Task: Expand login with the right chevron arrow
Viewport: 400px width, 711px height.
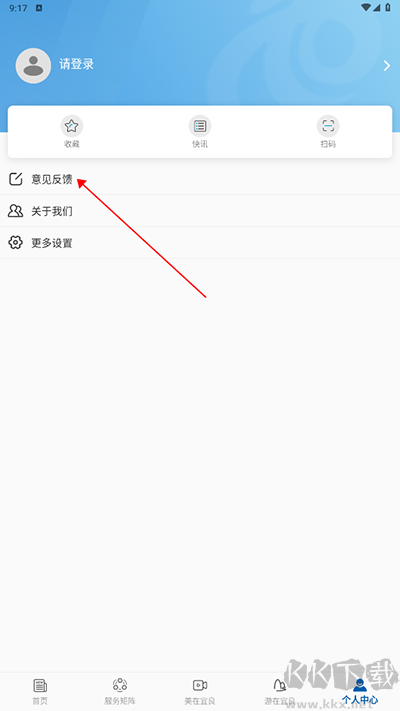Action: 387,66
